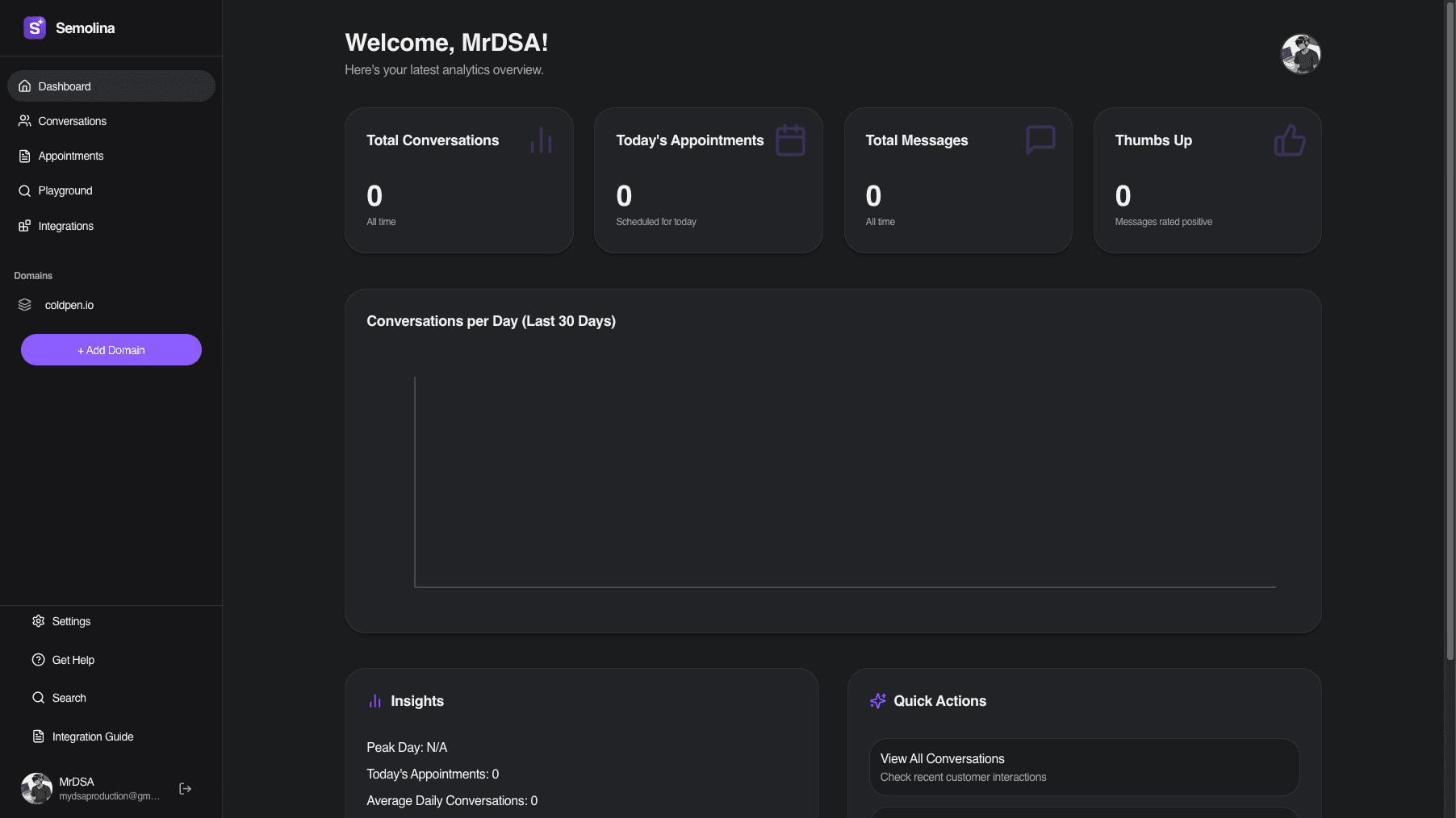The image size is (1456, 818).
Task: Click the calendar icon on Today's Appointments
Action: [x=790, y=140]
